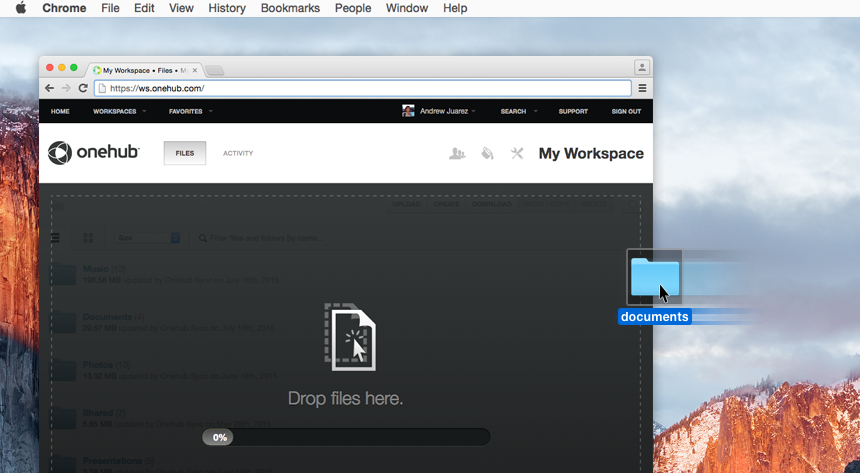Open the workspace theme paint icon
Image resolution: width=860 pixels, height=473 pixels.
(487, 153)
